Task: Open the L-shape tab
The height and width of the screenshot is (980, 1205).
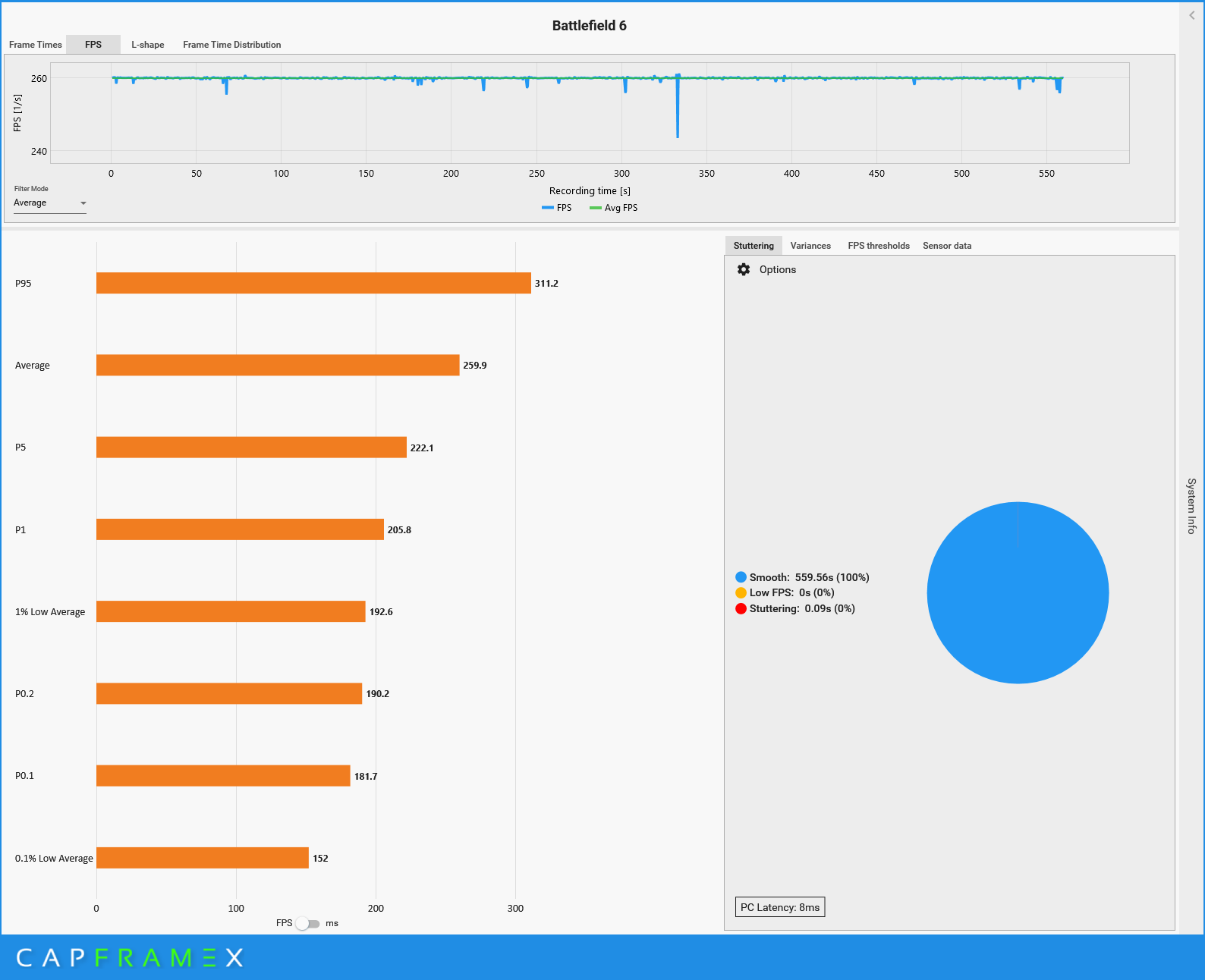Action: [x=147, y=45]
